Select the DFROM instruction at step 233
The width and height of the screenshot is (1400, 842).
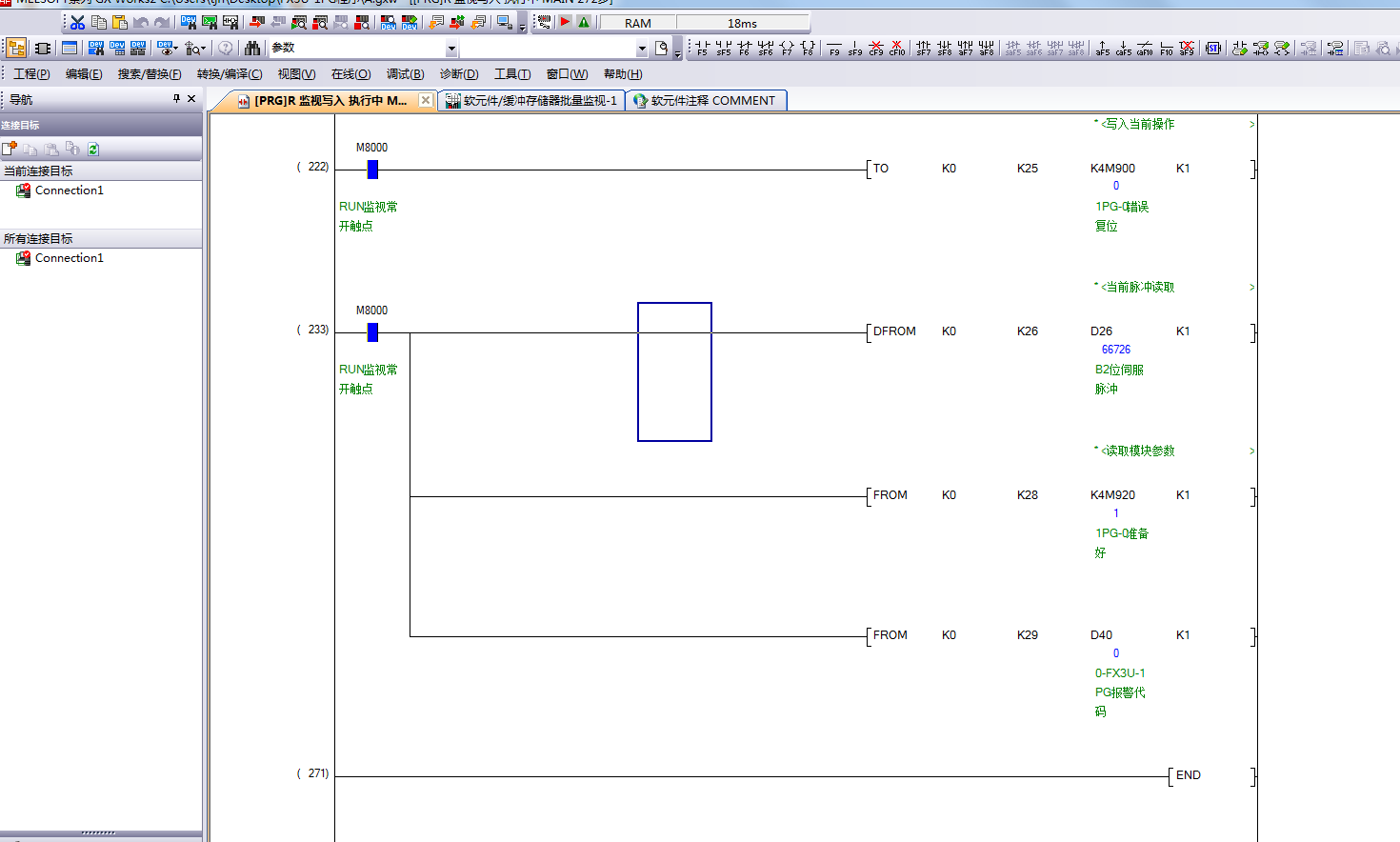(x=894, y=331)
